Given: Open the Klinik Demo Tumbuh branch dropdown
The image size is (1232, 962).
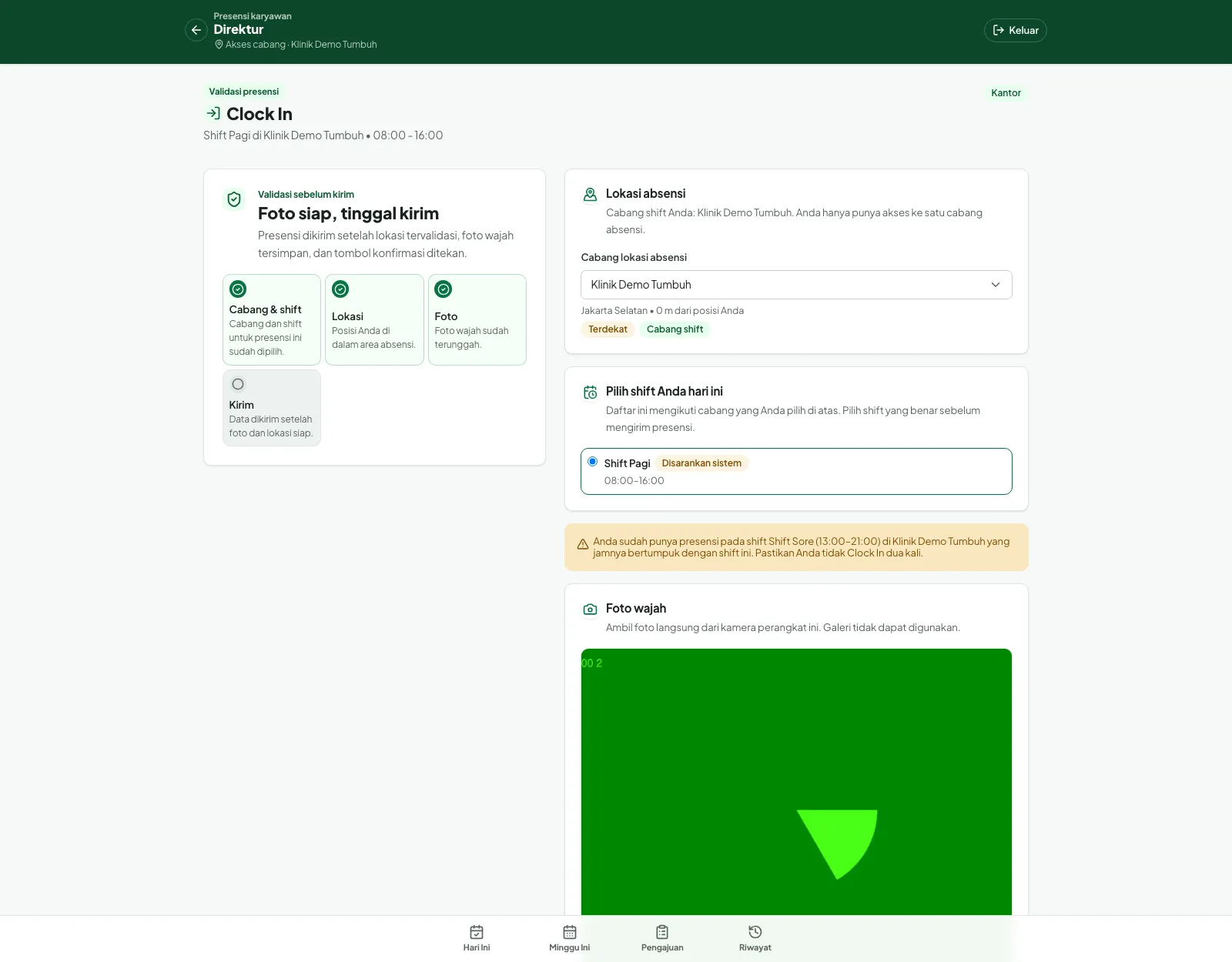Looking at the screenshot, I should point(796,285).
